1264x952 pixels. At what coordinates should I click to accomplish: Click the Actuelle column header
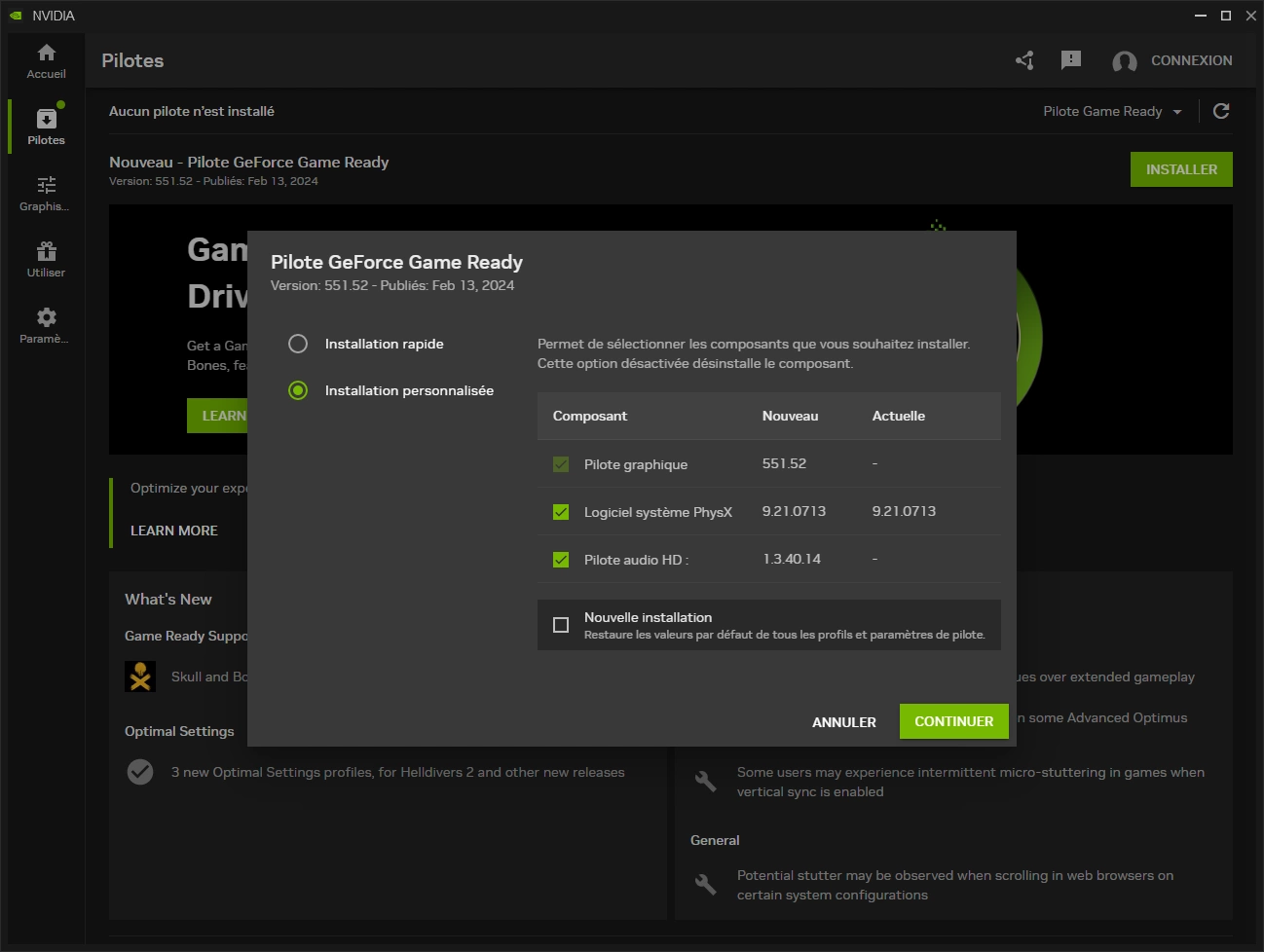click(x=899, y=416)
